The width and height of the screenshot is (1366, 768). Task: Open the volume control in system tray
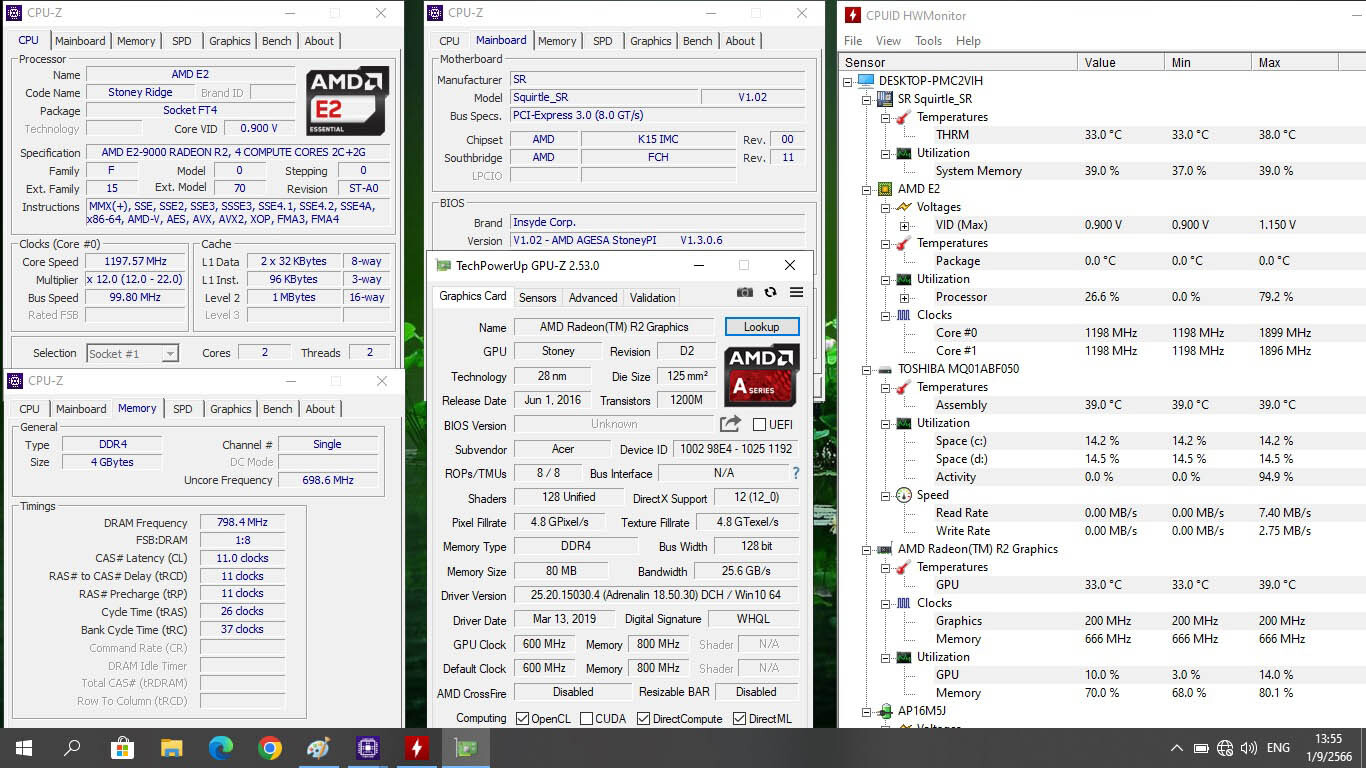1249,748
